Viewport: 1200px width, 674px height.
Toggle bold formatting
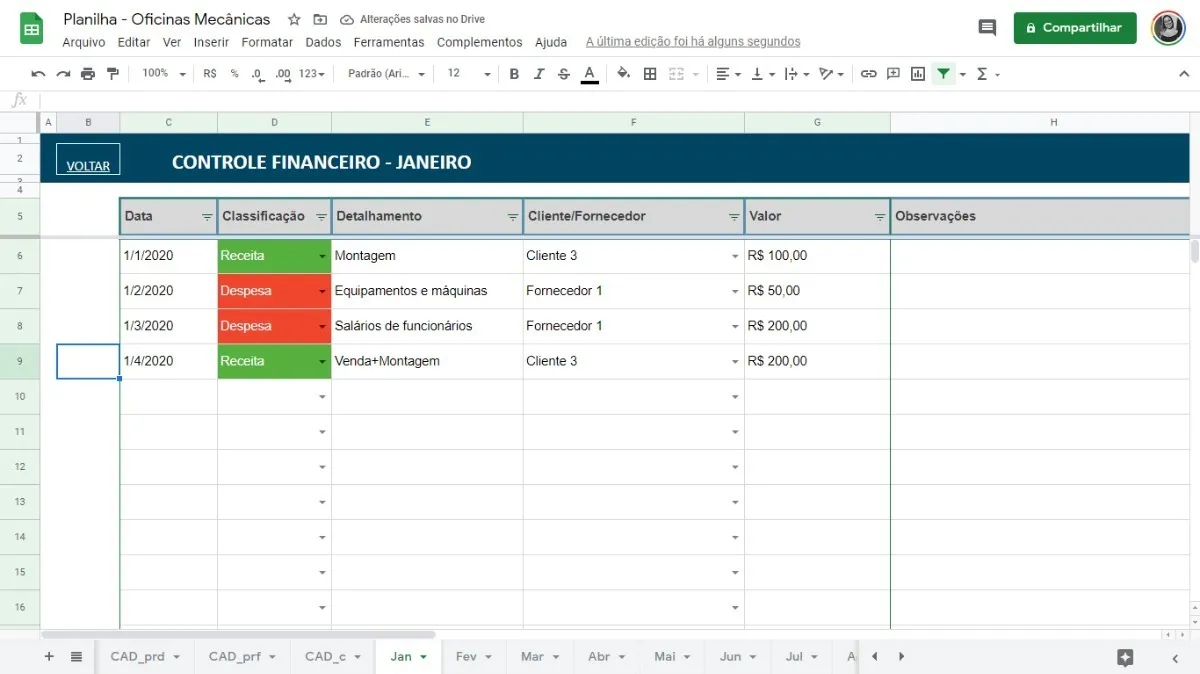coord(514,74)
